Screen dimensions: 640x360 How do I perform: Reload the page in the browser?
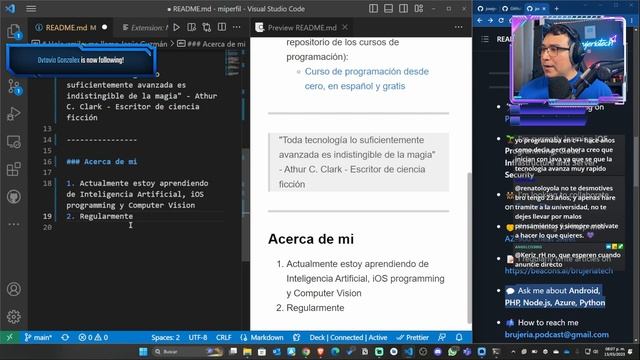(501, 20)
